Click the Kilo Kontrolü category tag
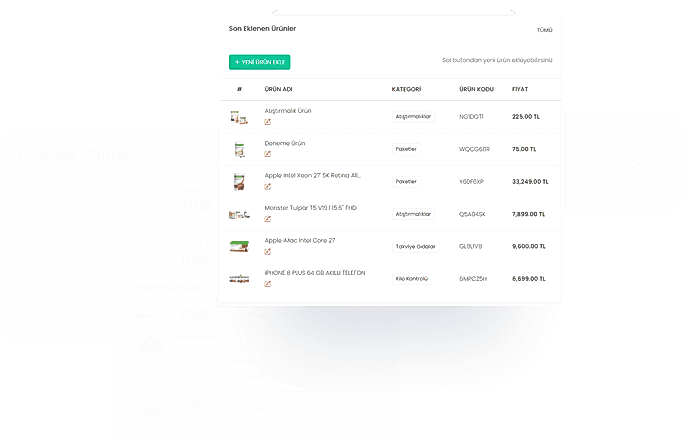This screenshot has height=445, width=684. coord(411,278)
